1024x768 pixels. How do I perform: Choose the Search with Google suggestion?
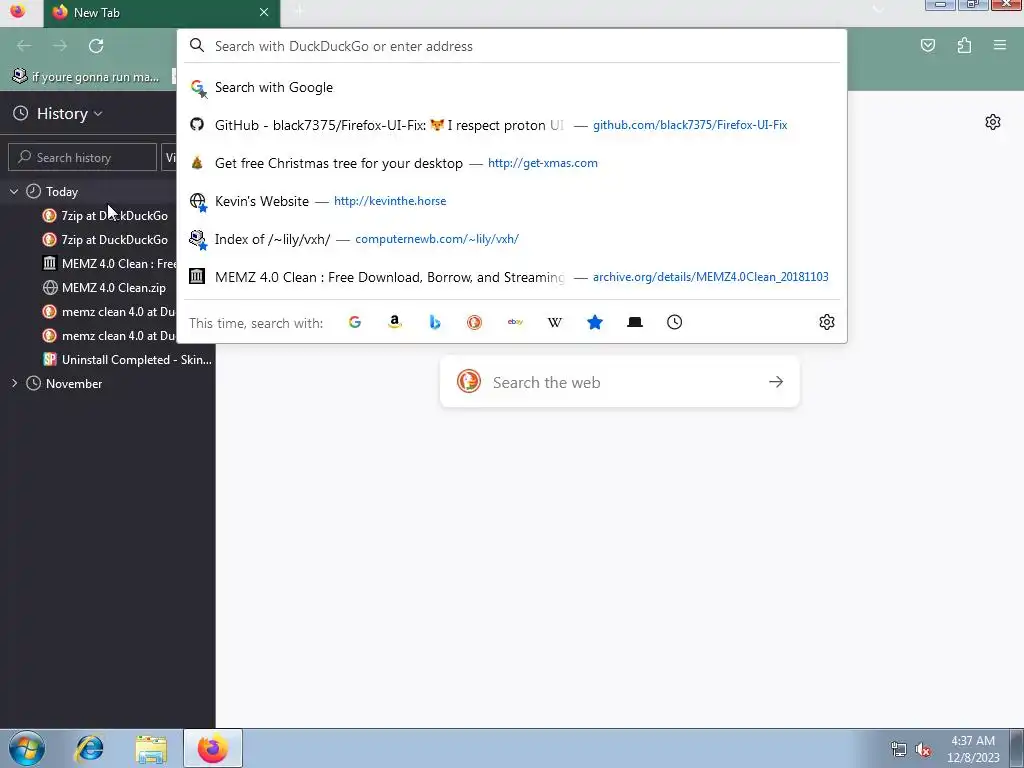tap(512, 88)
